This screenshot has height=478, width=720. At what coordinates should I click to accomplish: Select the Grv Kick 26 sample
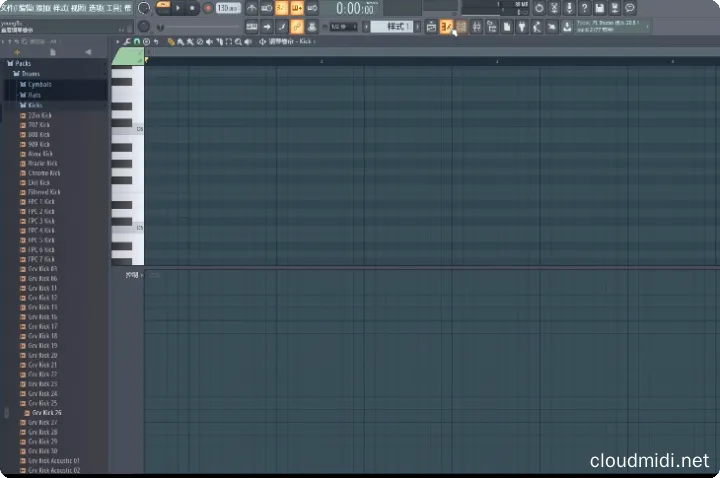(46, 412)
